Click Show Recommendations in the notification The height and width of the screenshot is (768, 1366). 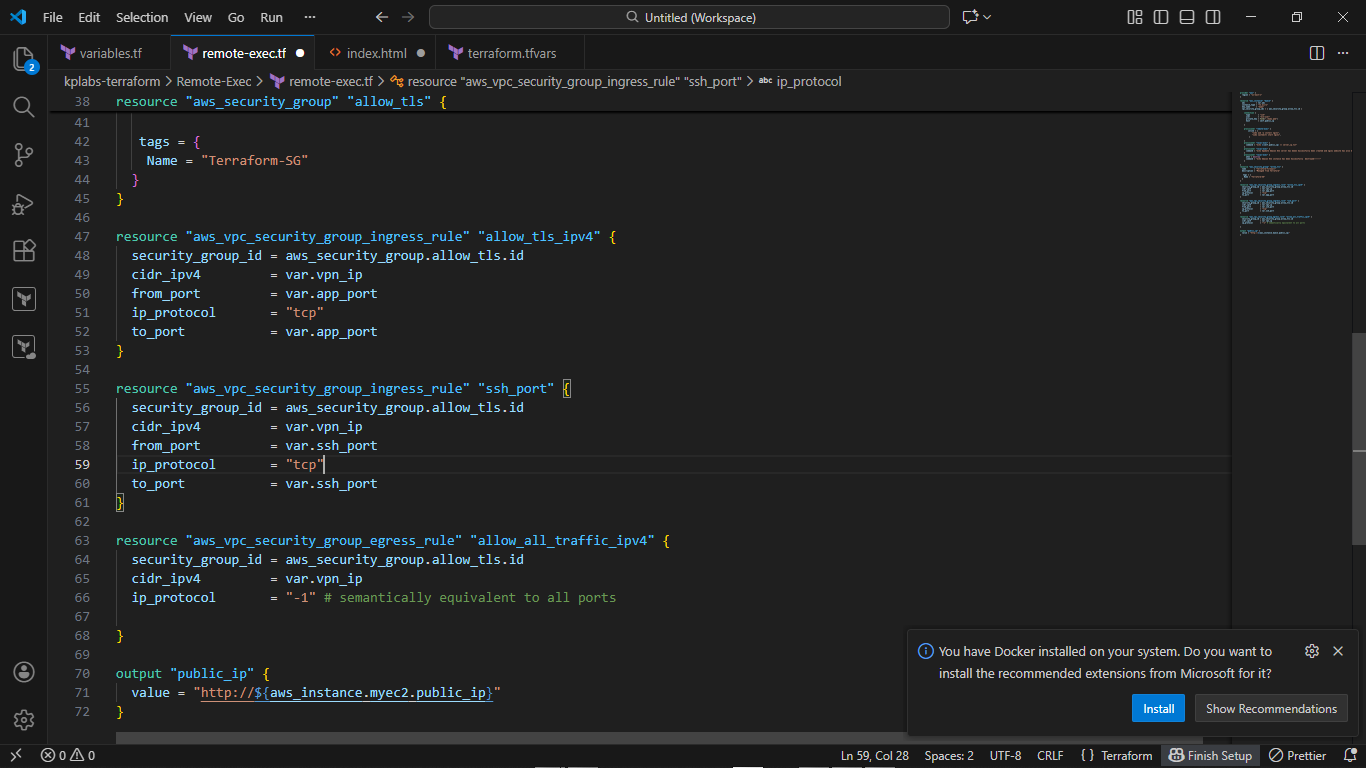[x=1271, y=708]
